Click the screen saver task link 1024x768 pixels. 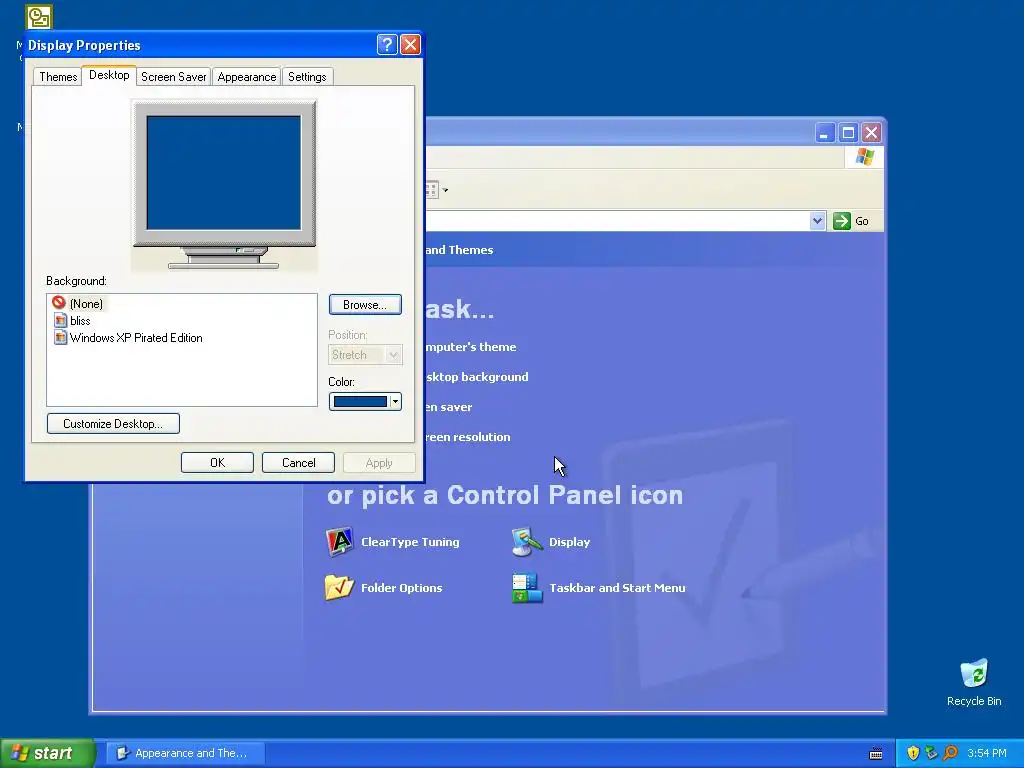[x=448, y=407]
